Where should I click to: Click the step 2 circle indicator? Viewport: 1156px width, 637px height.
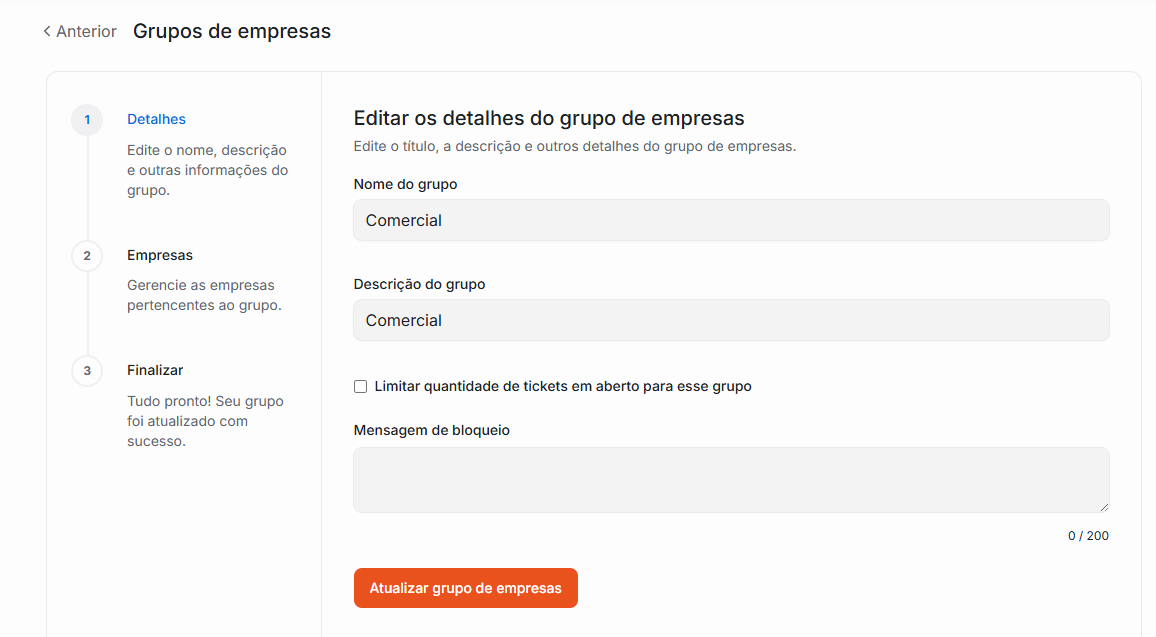point(87,256)
